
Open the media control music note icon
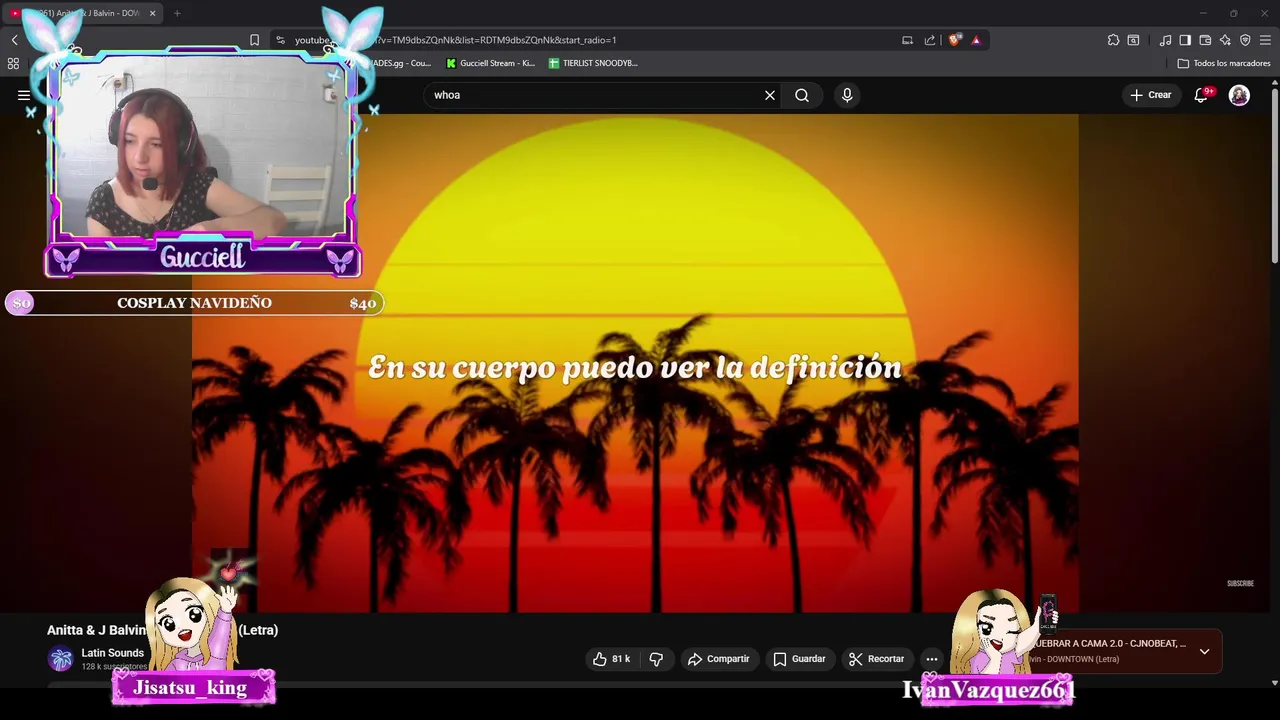(1165, 40)
